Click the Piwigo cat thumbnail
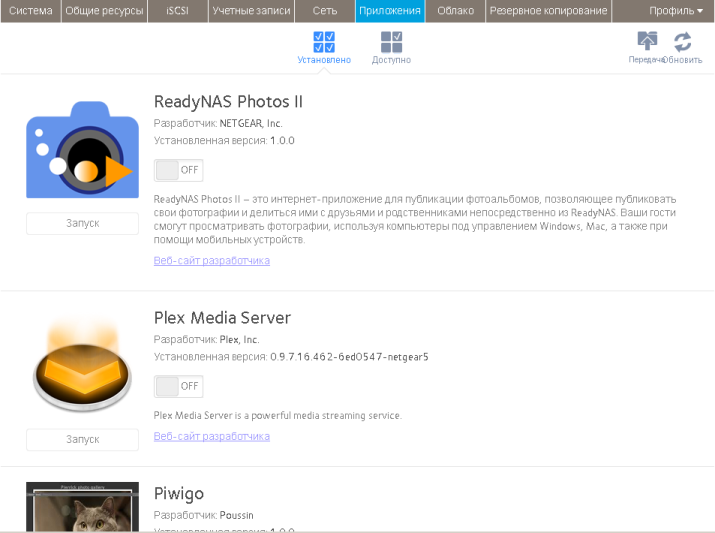Viewport: 715px width, 533px height. tap(83, 507)
